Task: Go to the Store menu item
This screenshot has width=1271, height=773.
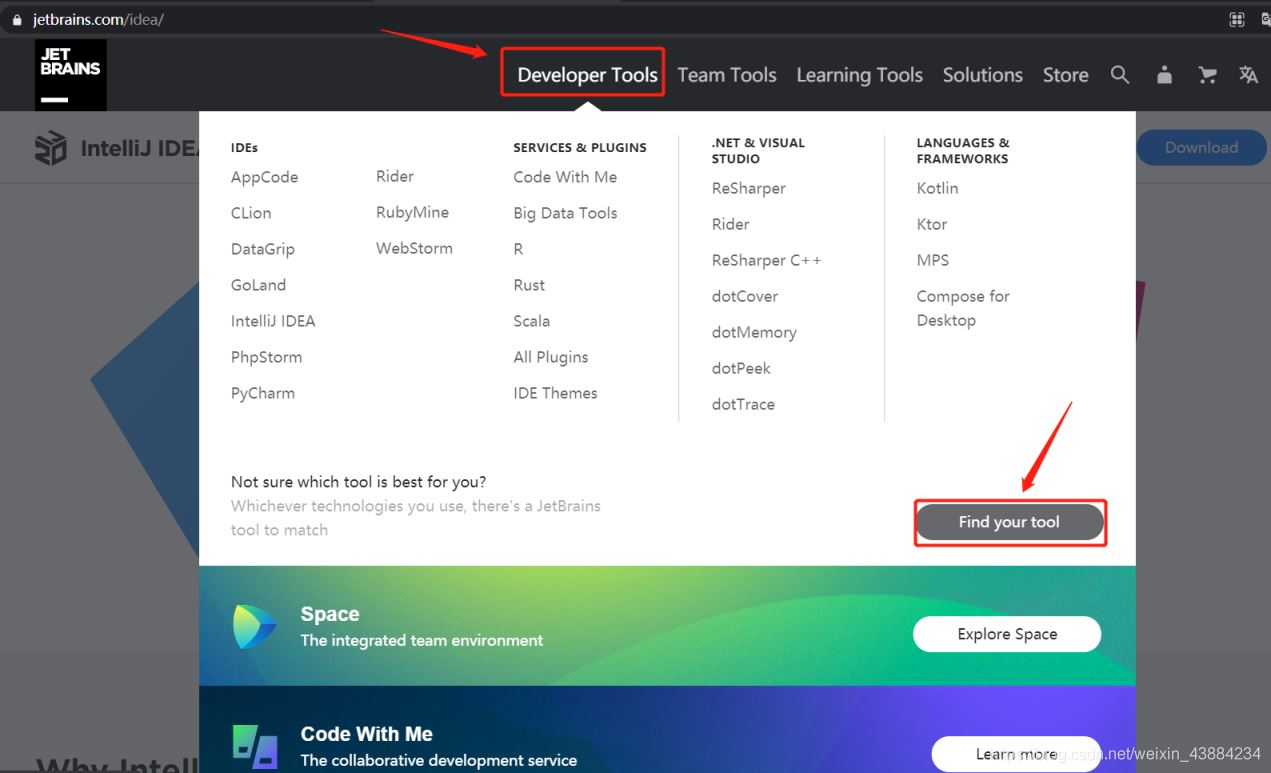Action: coord(1065,75)
